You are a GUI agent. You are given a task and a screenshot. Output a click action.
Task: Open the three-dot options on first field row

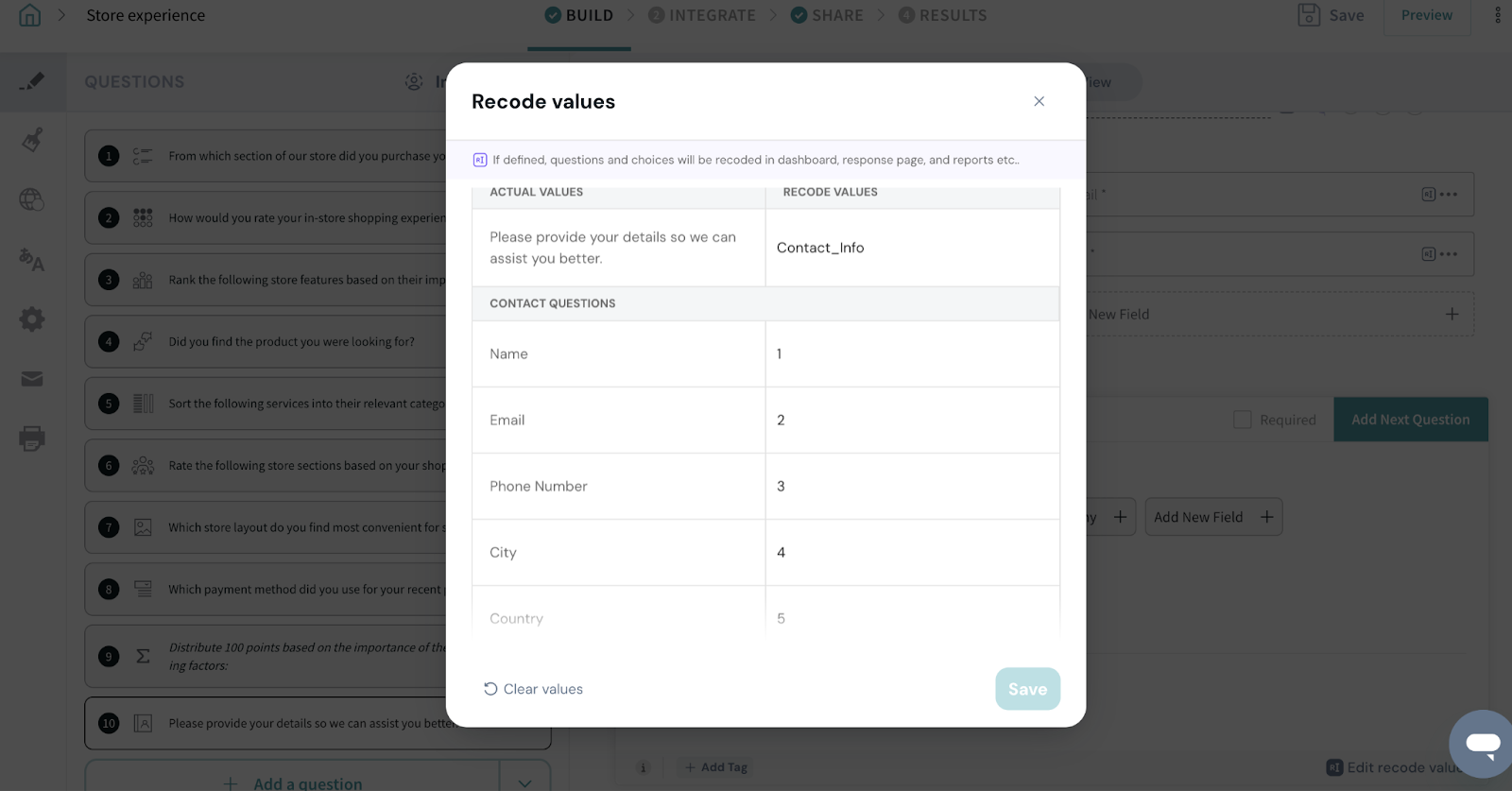point(1449,195)
